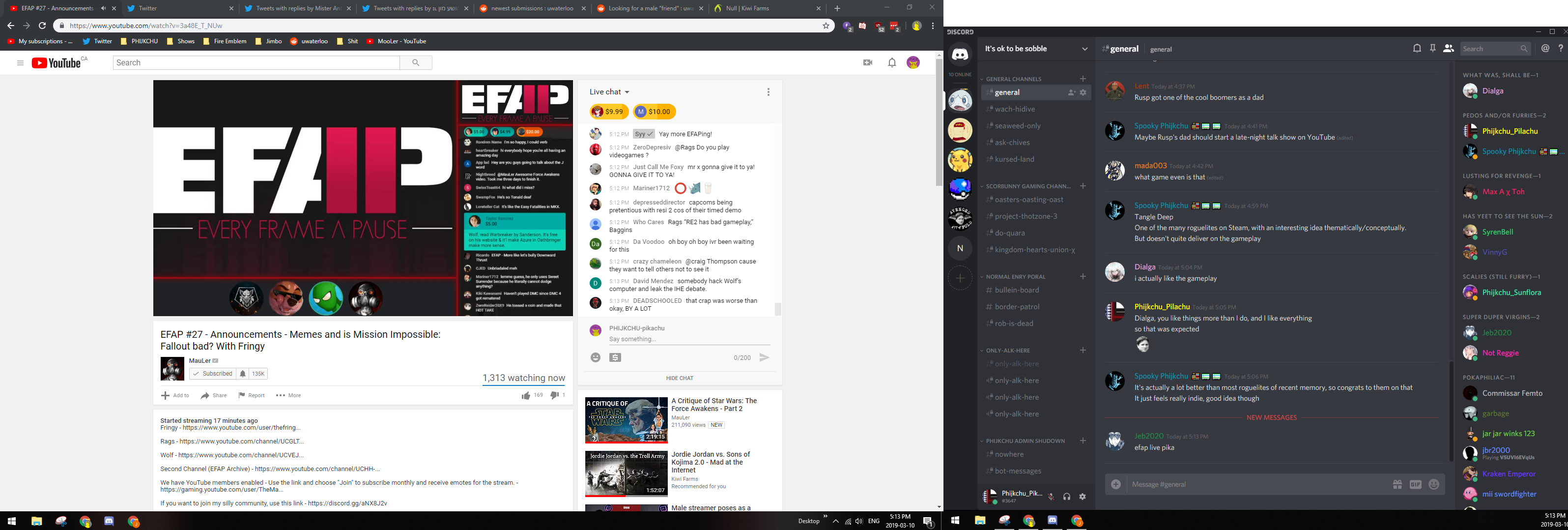Viewport: 1568px width, 530px height.
Task: Switch to Looking for a male "friend" tab
Action: tap(650, 8)
